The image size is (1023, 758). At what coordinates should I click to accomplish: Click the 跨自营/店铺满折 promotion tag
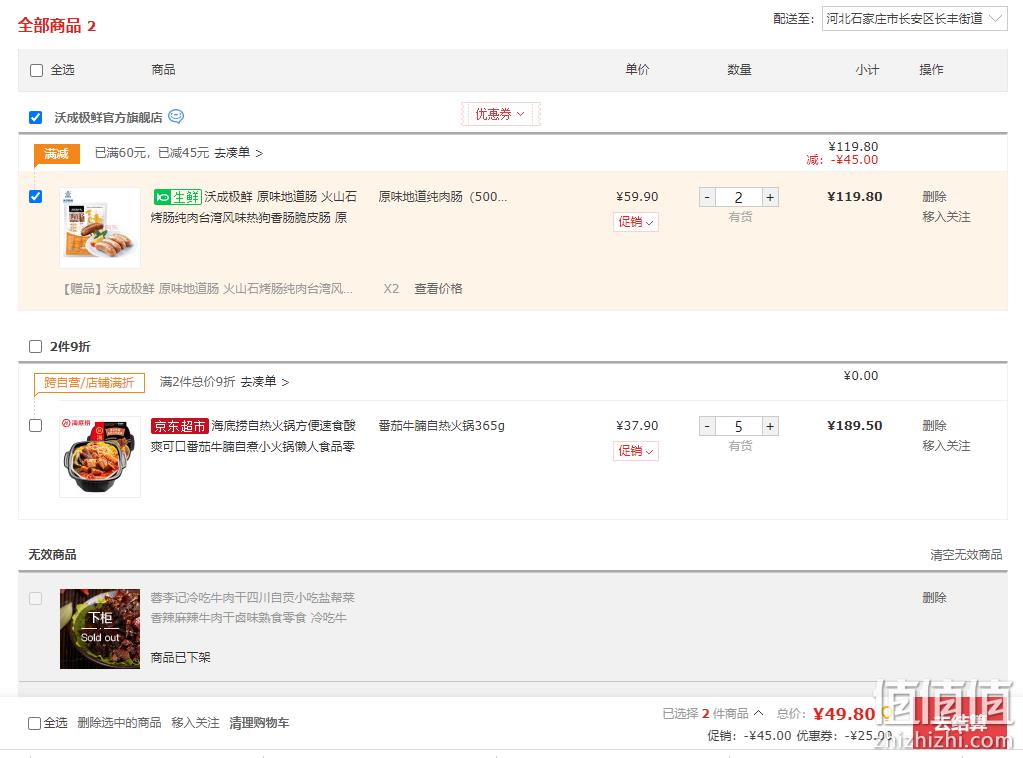[89, 383]
